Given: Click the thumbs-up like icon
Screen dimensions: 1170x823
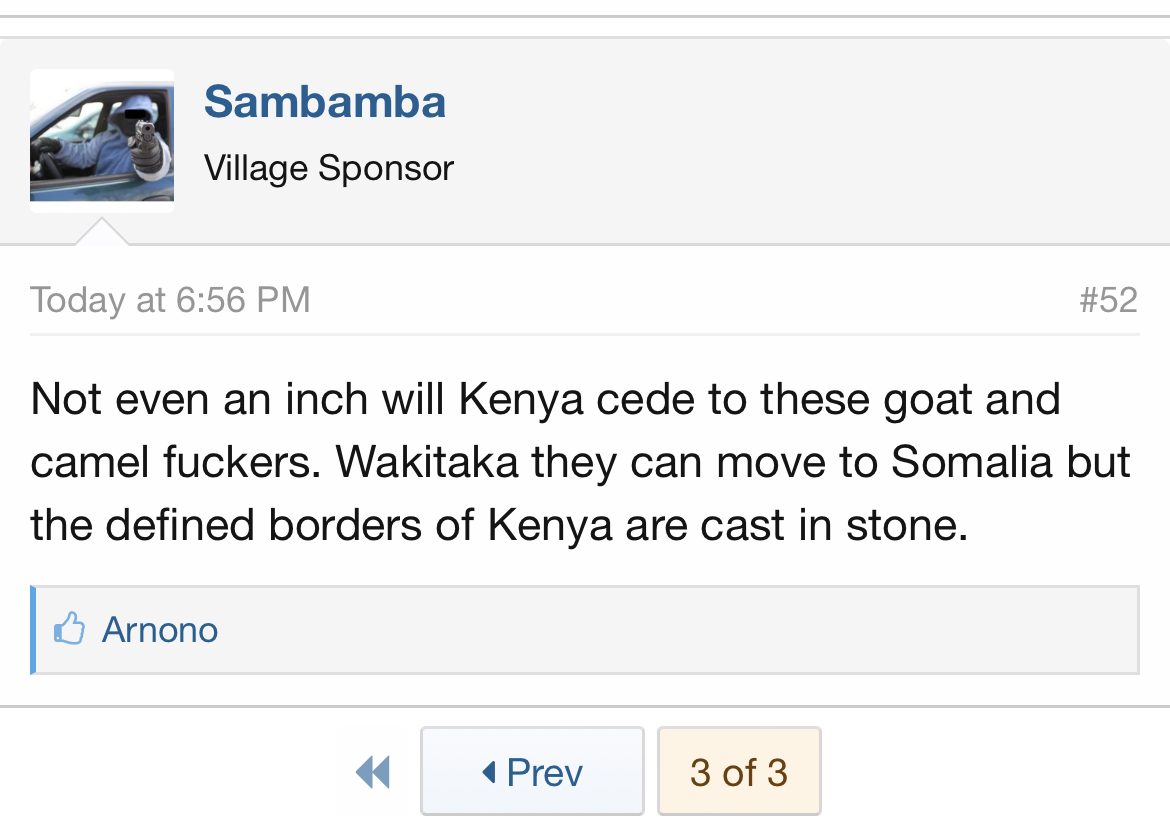Looking at the screenshot, I should pos(69,629).
